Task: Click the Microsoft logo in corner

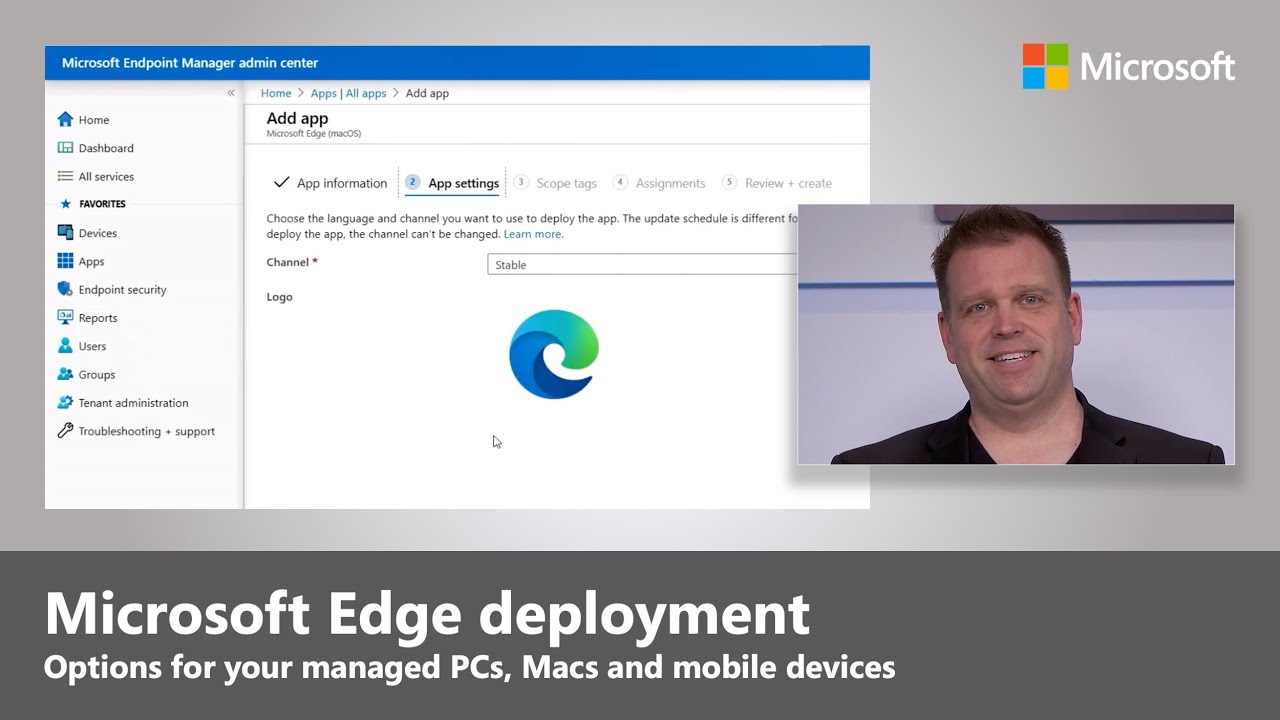Action: [1129, 66]
